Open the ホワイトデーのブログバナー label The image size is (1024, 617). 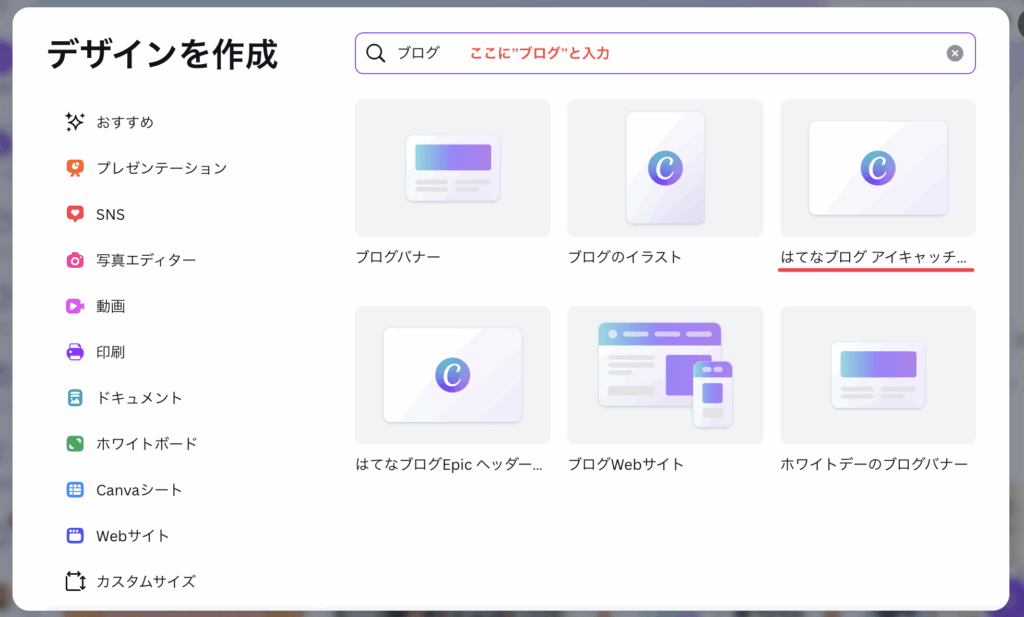pos(874,465)
